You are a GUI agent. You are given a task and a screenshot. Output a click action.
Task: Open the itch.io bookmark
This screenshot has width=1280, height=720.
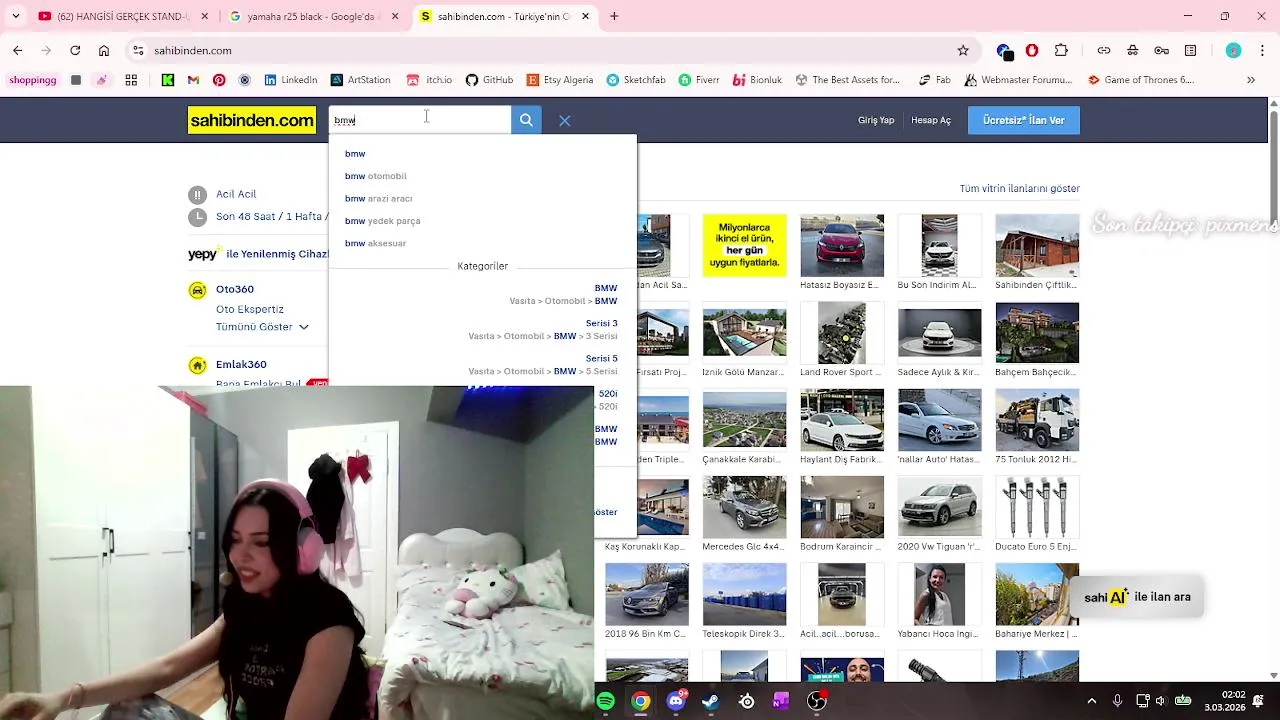tap(429, 80)
